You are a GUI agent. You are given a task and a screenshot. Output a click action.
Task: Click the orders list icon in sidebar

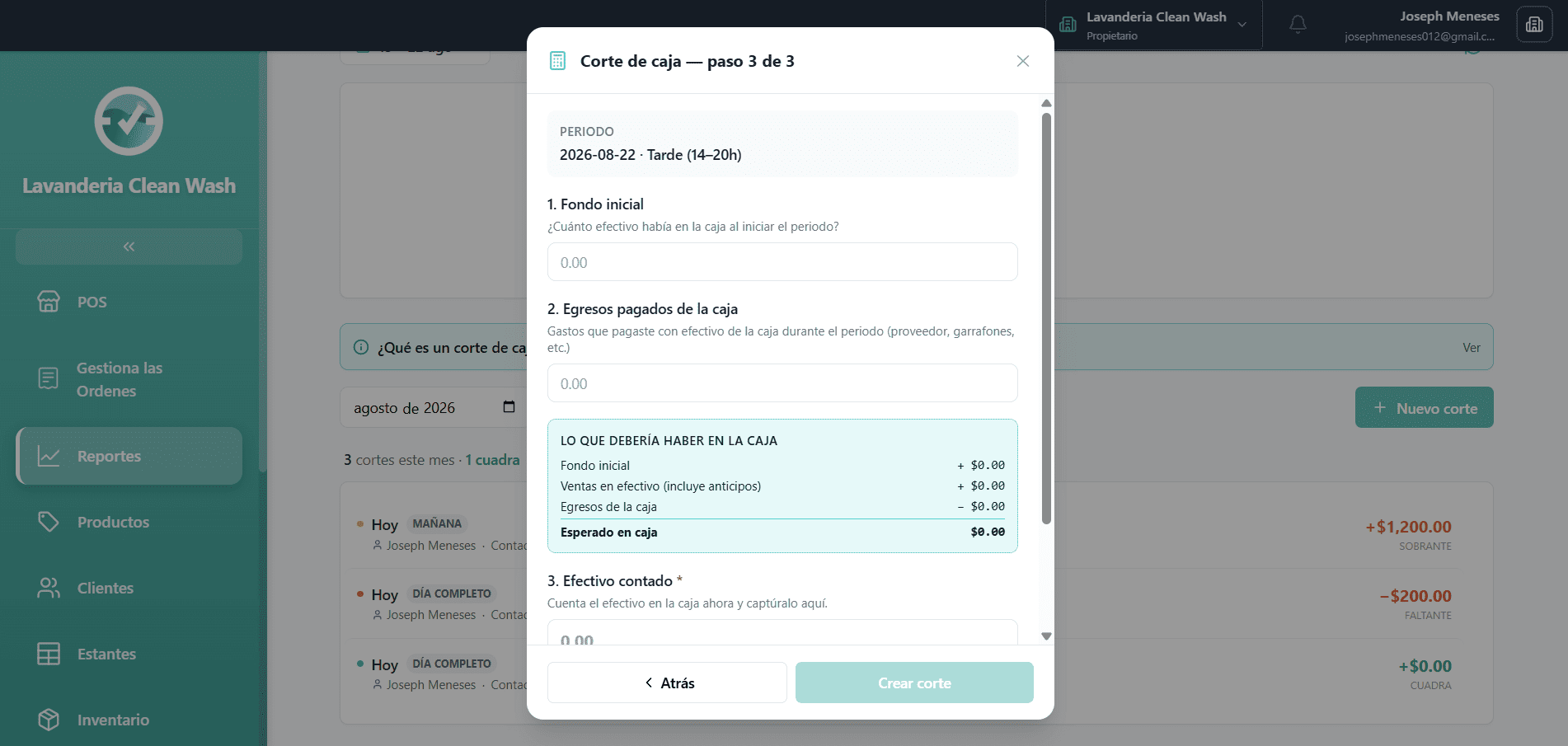tap(49, 378)
